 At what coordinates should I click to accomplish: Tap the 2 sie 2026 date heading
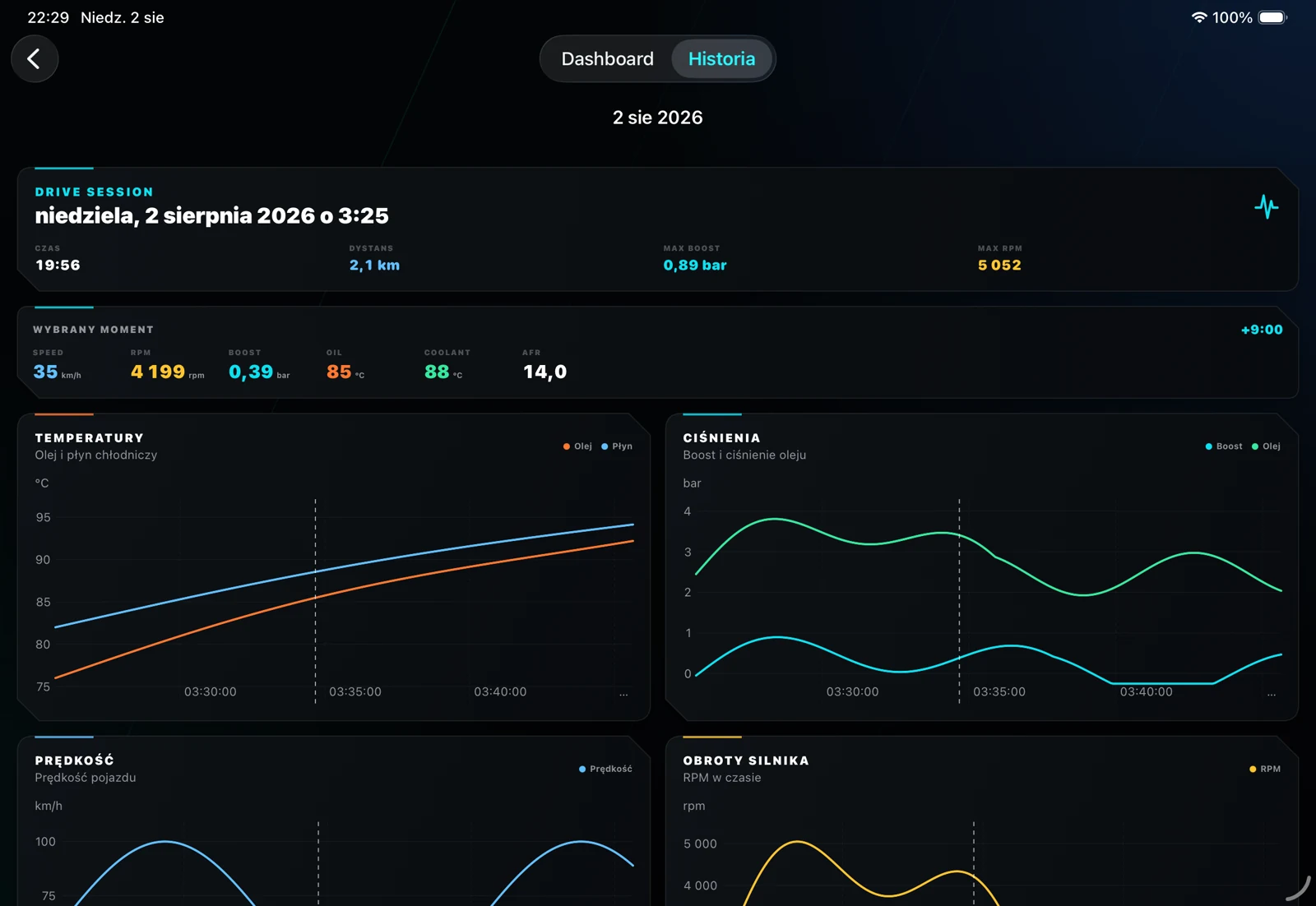tap(658, 118)
